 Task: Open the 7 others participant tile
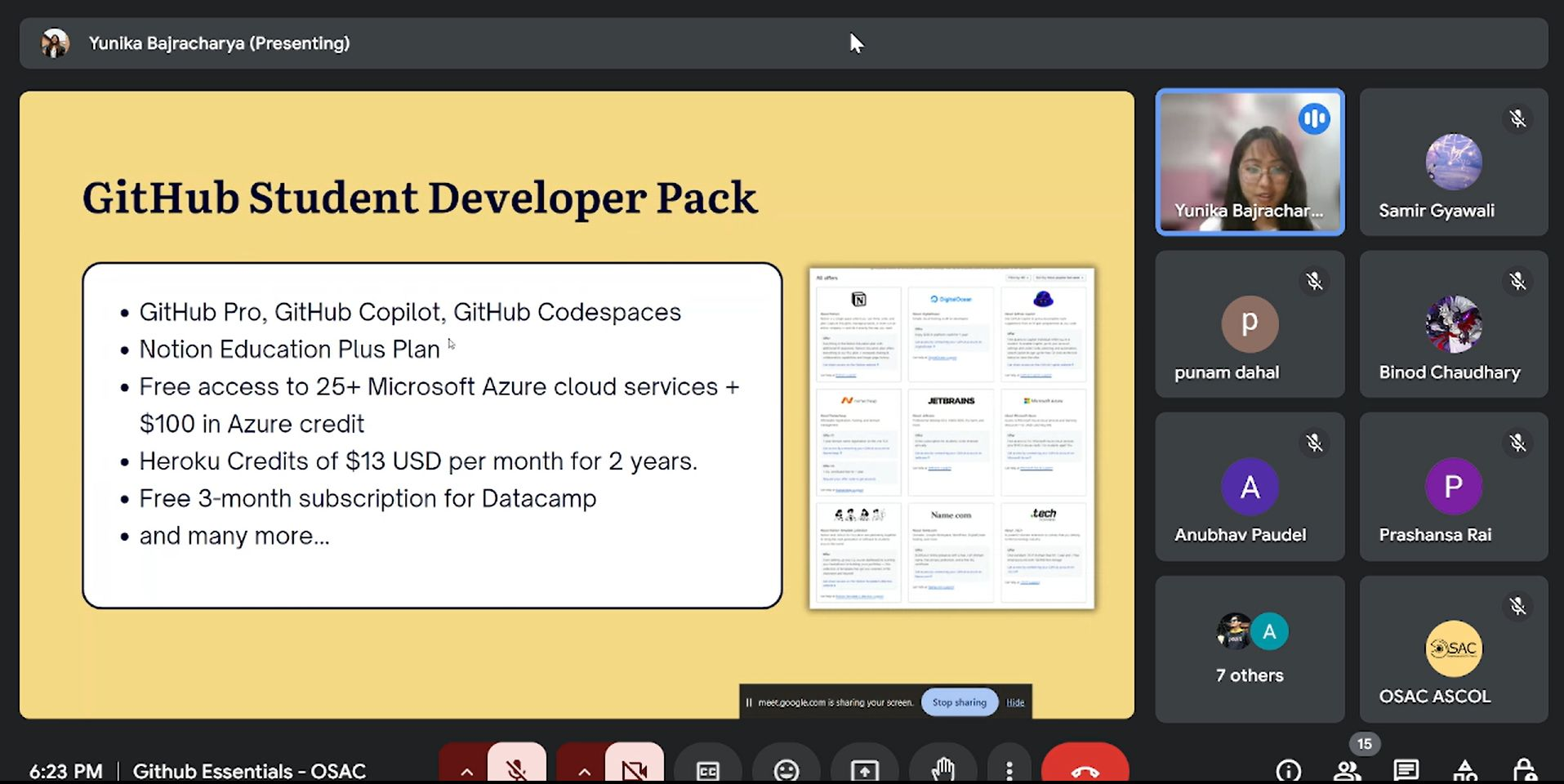(1249, 649)
